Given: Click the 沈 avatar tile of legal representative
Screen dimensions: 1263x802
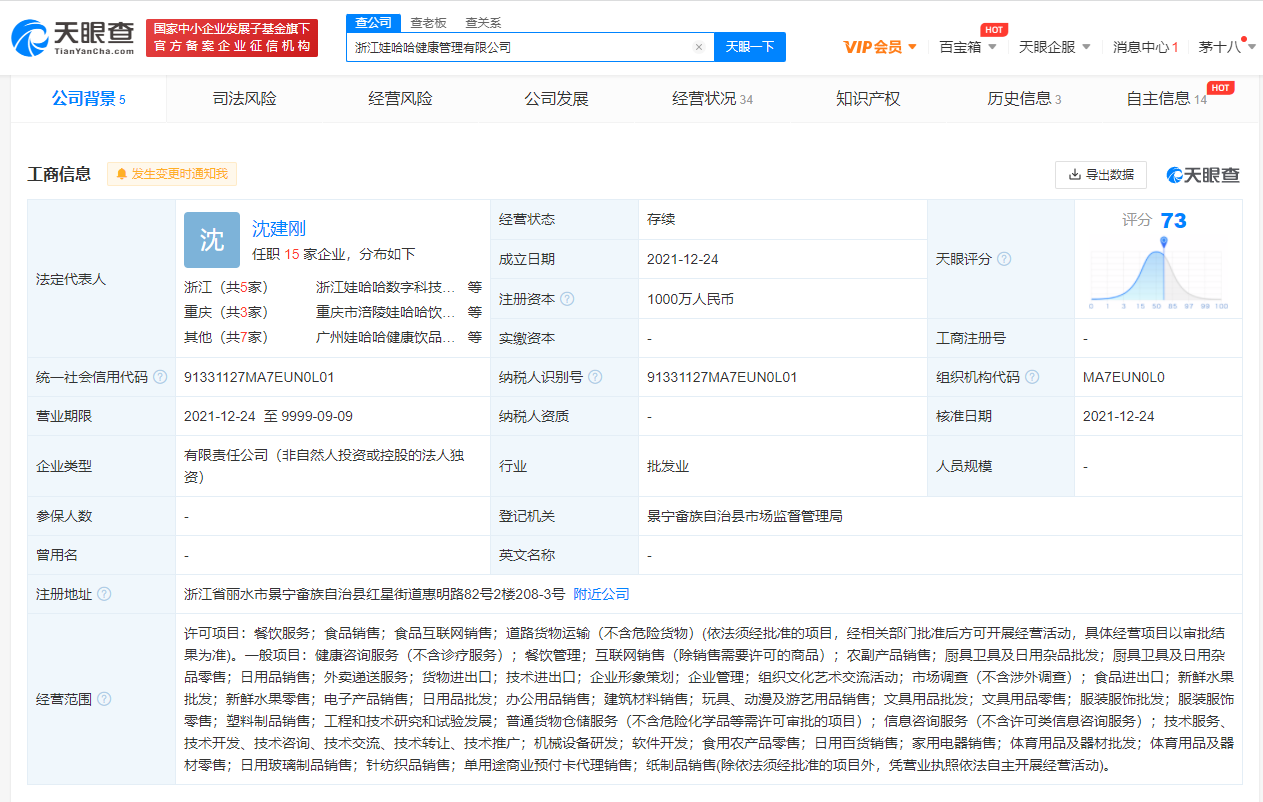Looking at the screenshot, I should point(212,240).
